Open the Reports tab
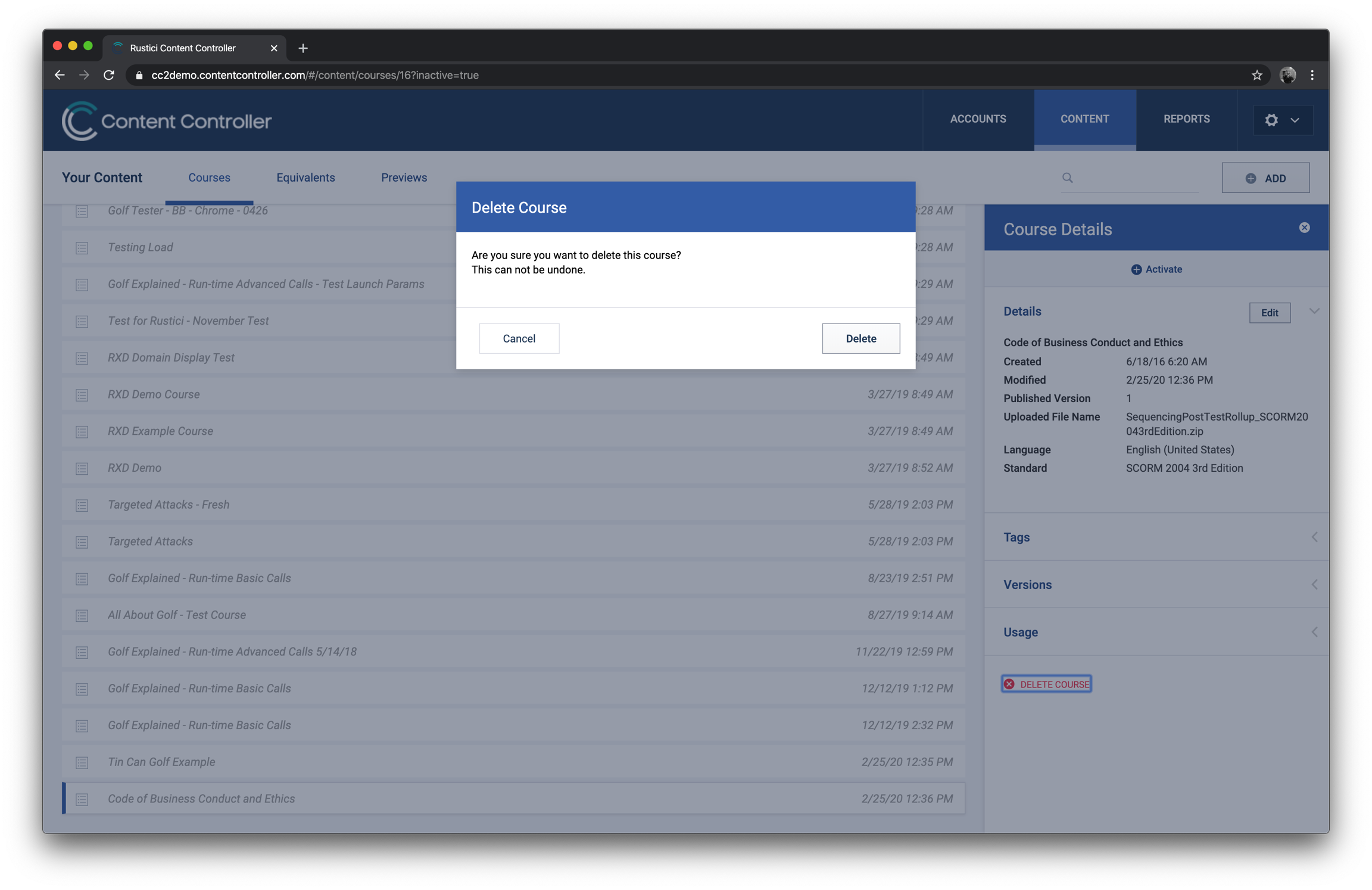The width and height of the screenshot is (1372, 890). click(1186, 119)
